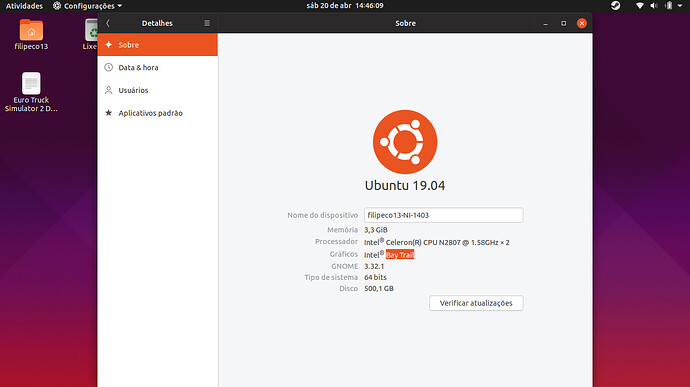Click the Nome do dispositivo field
Viewport: 690px width, 387px height.
(x=444, y=215)
